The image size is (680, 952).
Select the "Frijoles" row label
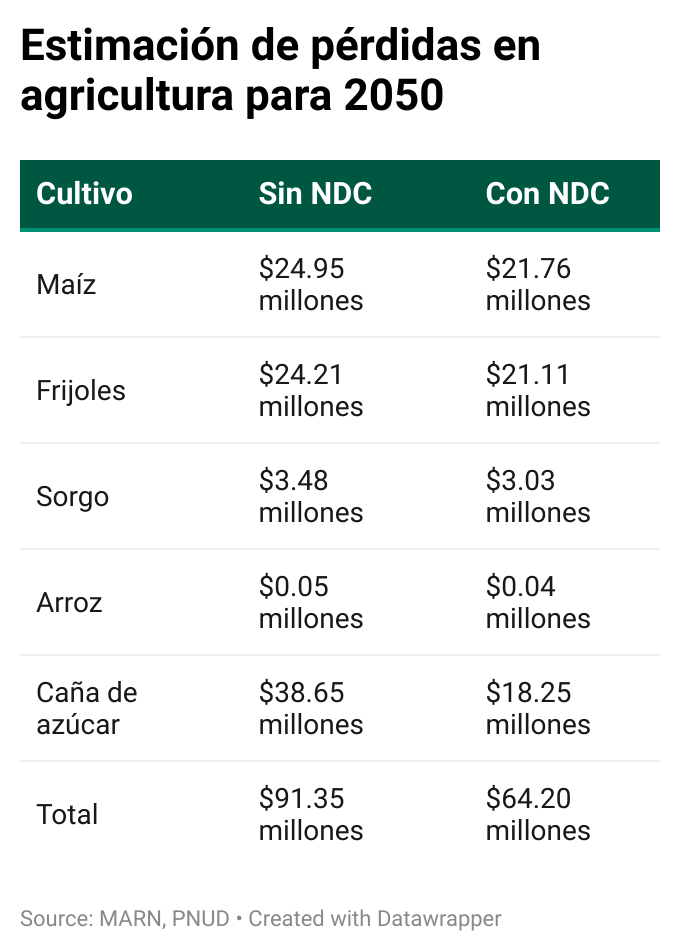click(x=81, y=391)
